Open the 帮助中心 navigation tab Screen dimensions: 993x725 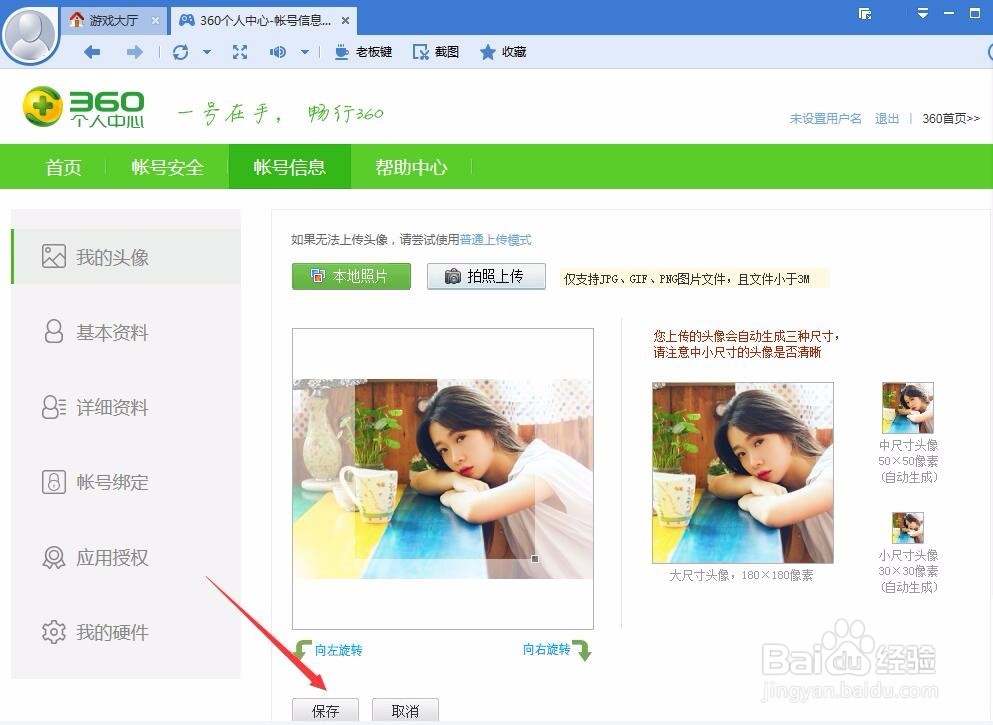tap(411, 167)
